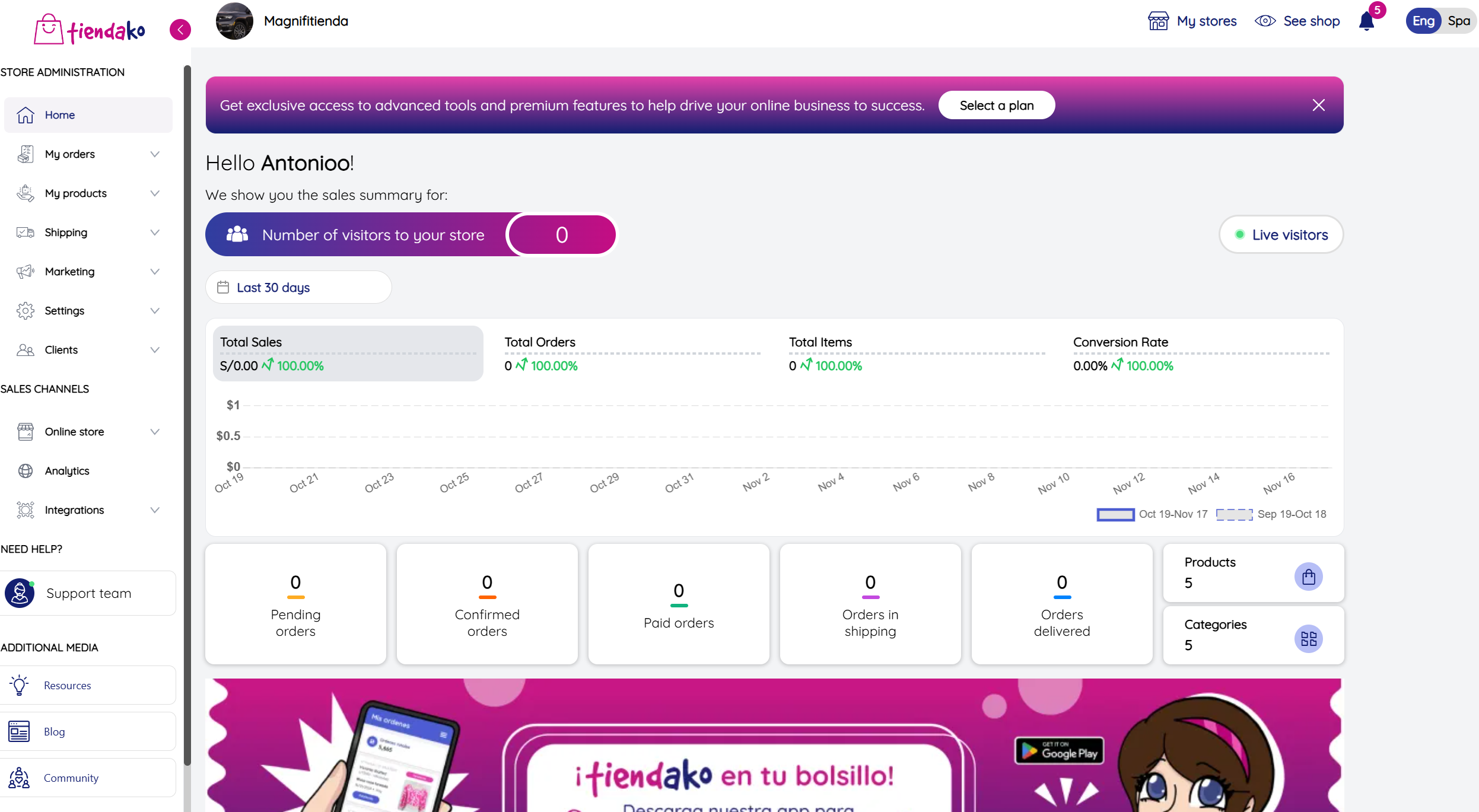Open the Last 30 days date dropdown
This screenshot has width=1479, height=812.
[298, 288]
